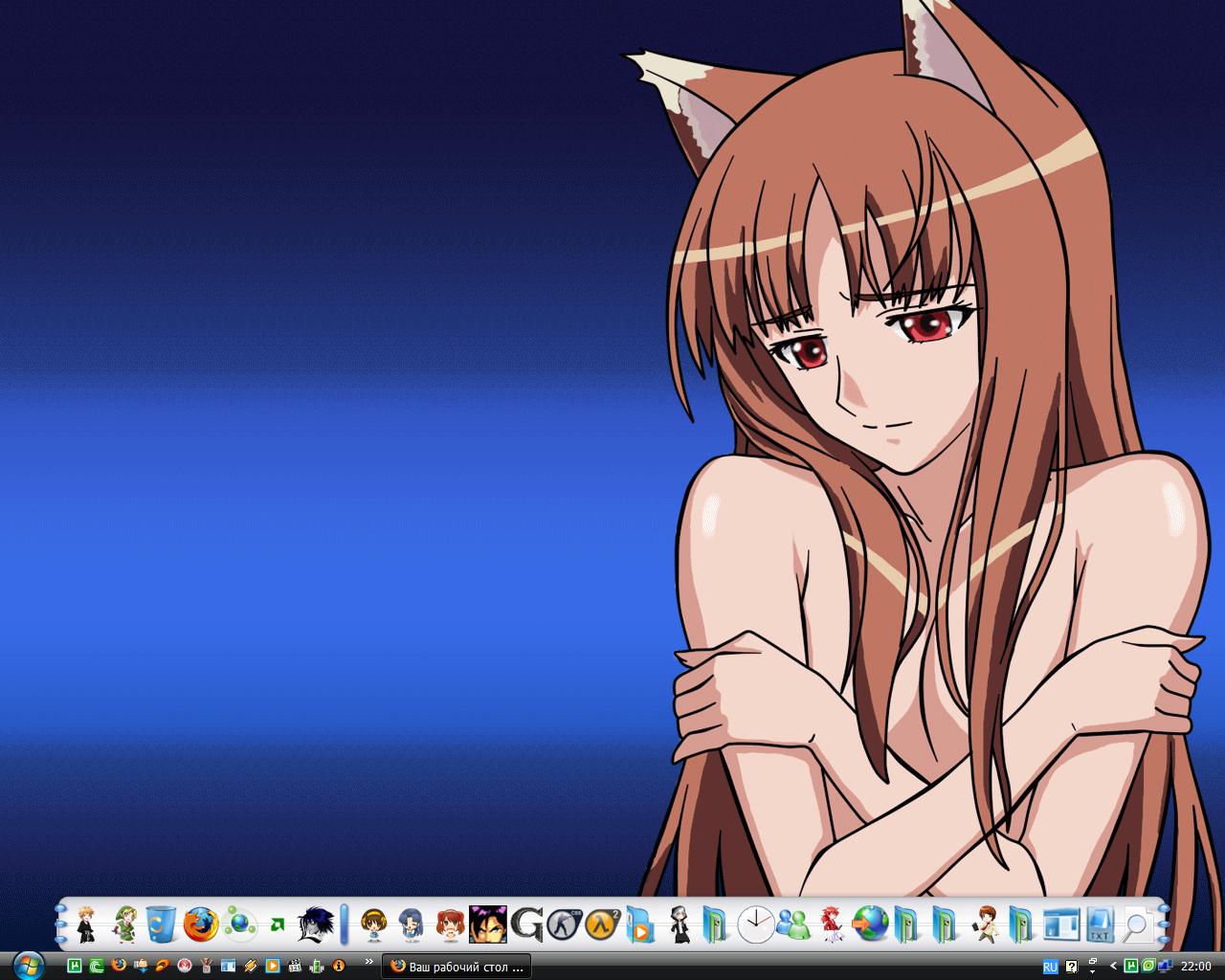Launch uTorrent from Quick Launch
The height and width of the screenshot is (980, 1225).
pos(75,966)
